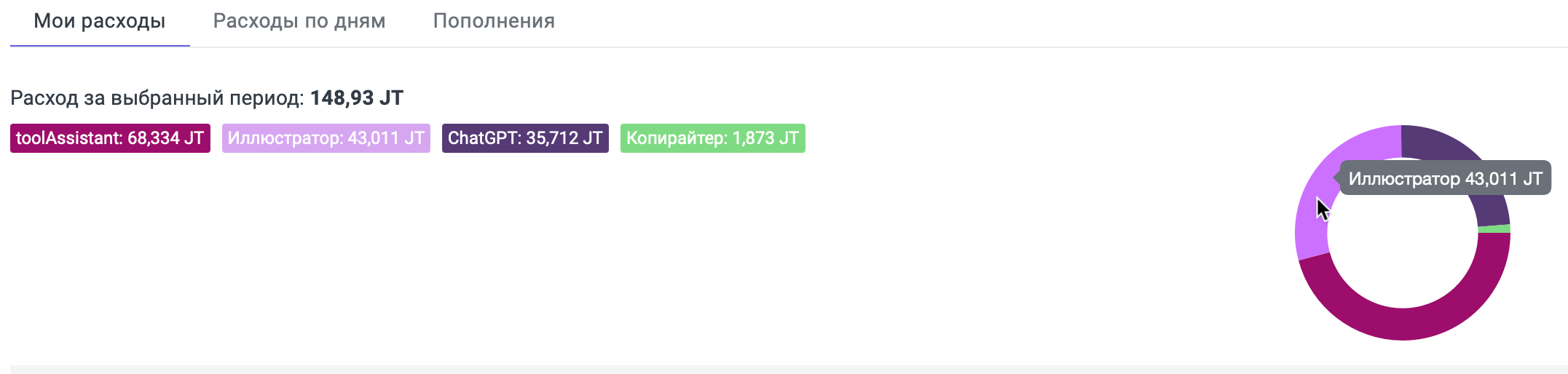Image resolution: width=1568 pixels, height=374 pixels.
Task: Pick the thin green Копирайтер donut slice
Action: (1494, 229)
